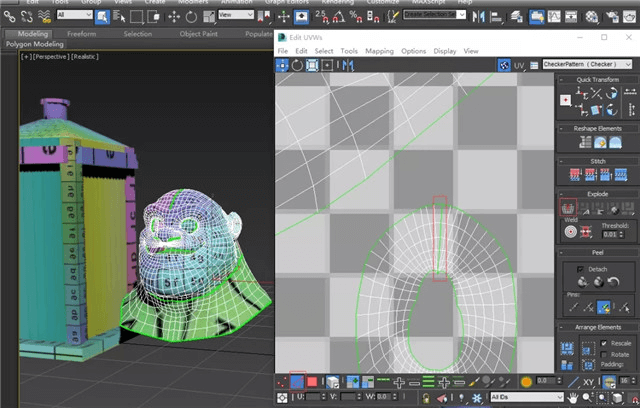Click the Weld target icon

coord(571,231)
